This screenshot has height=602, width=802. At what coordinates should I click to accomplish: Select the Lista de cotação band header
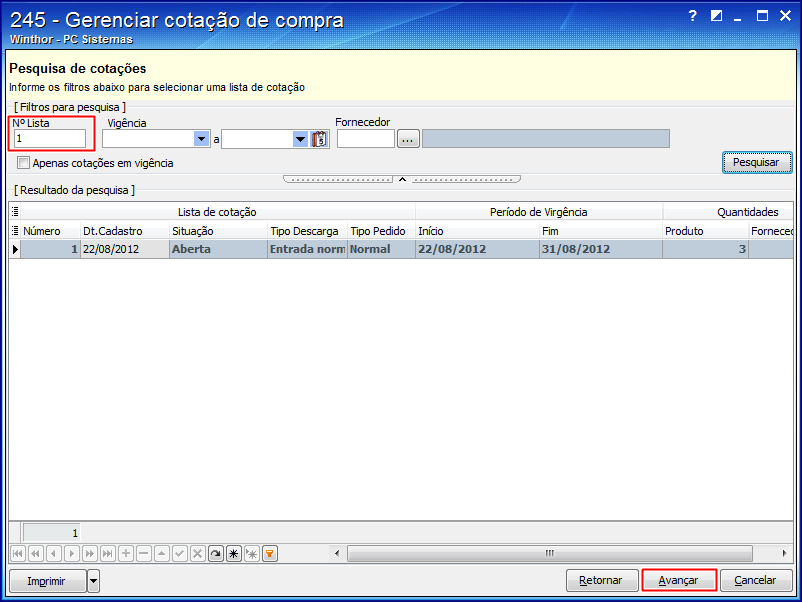[x=217, y=212]
